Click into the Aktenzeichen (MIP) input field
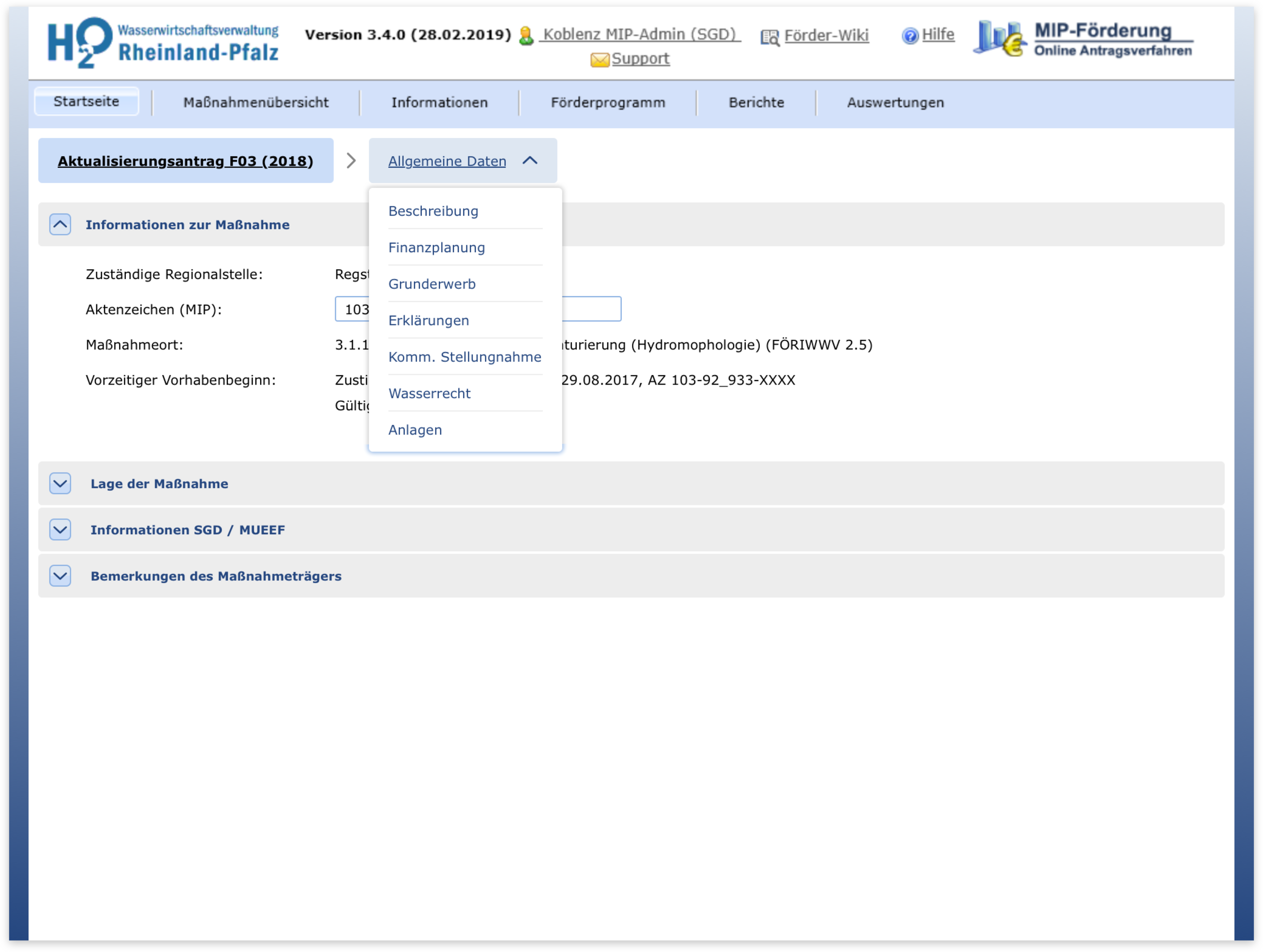1263x952 pixels. click(591, 309)
